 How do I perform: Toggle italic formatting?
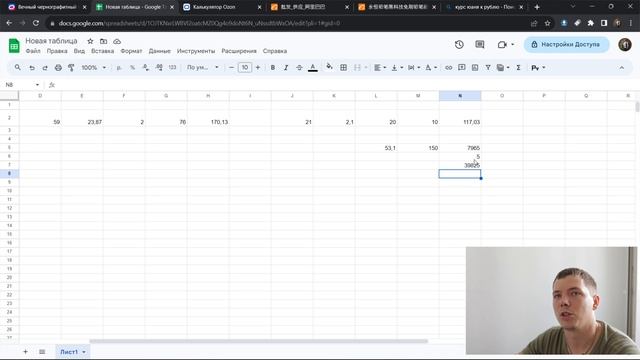pos(286,68)
